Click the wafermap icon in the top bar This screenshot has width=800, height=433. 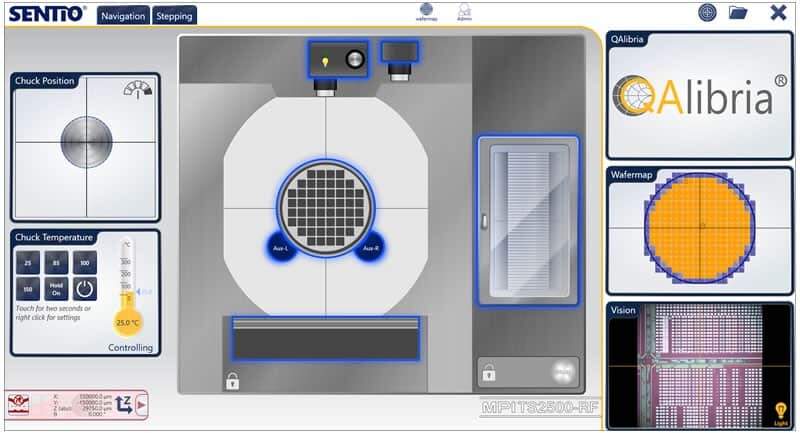[x=426, y=12]
